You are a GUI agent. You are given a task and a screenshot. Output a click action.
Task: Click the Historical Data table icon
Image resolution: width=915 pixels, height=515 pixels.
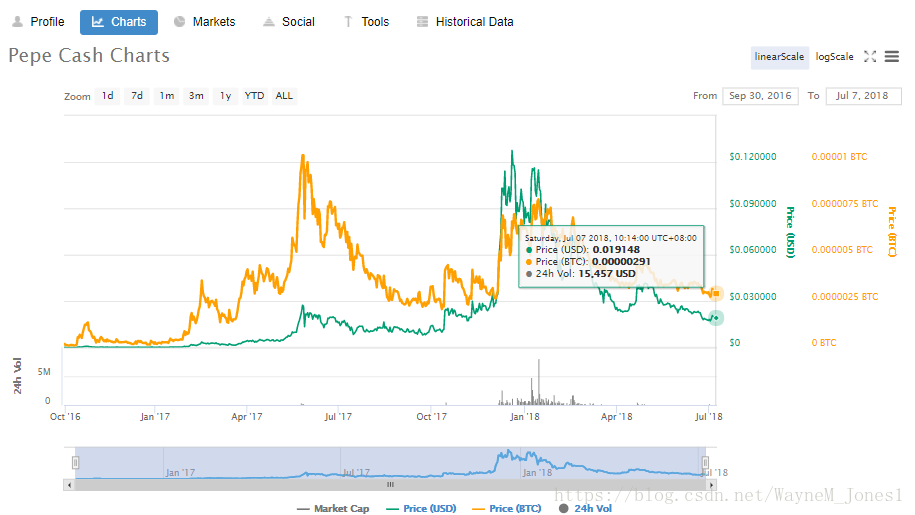coord(422,22)
